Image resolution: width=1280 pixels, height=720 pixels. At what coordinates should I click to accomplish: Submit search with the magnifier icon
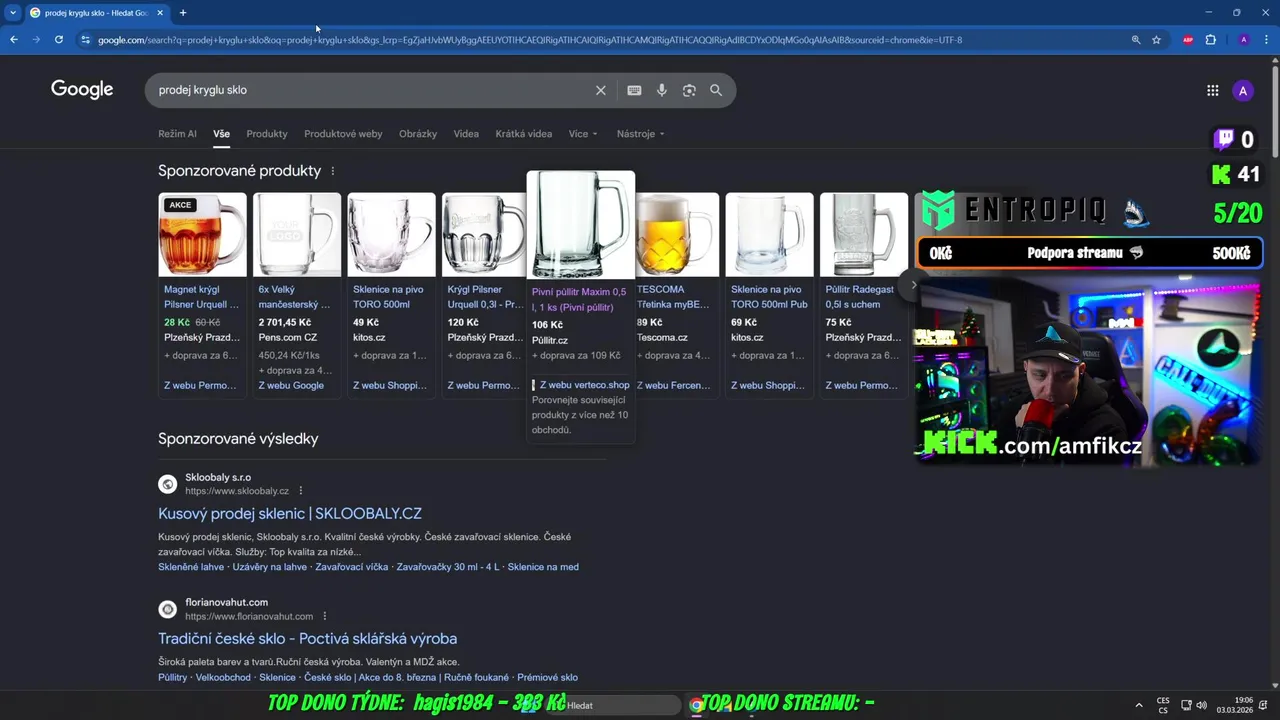point(716,90)
